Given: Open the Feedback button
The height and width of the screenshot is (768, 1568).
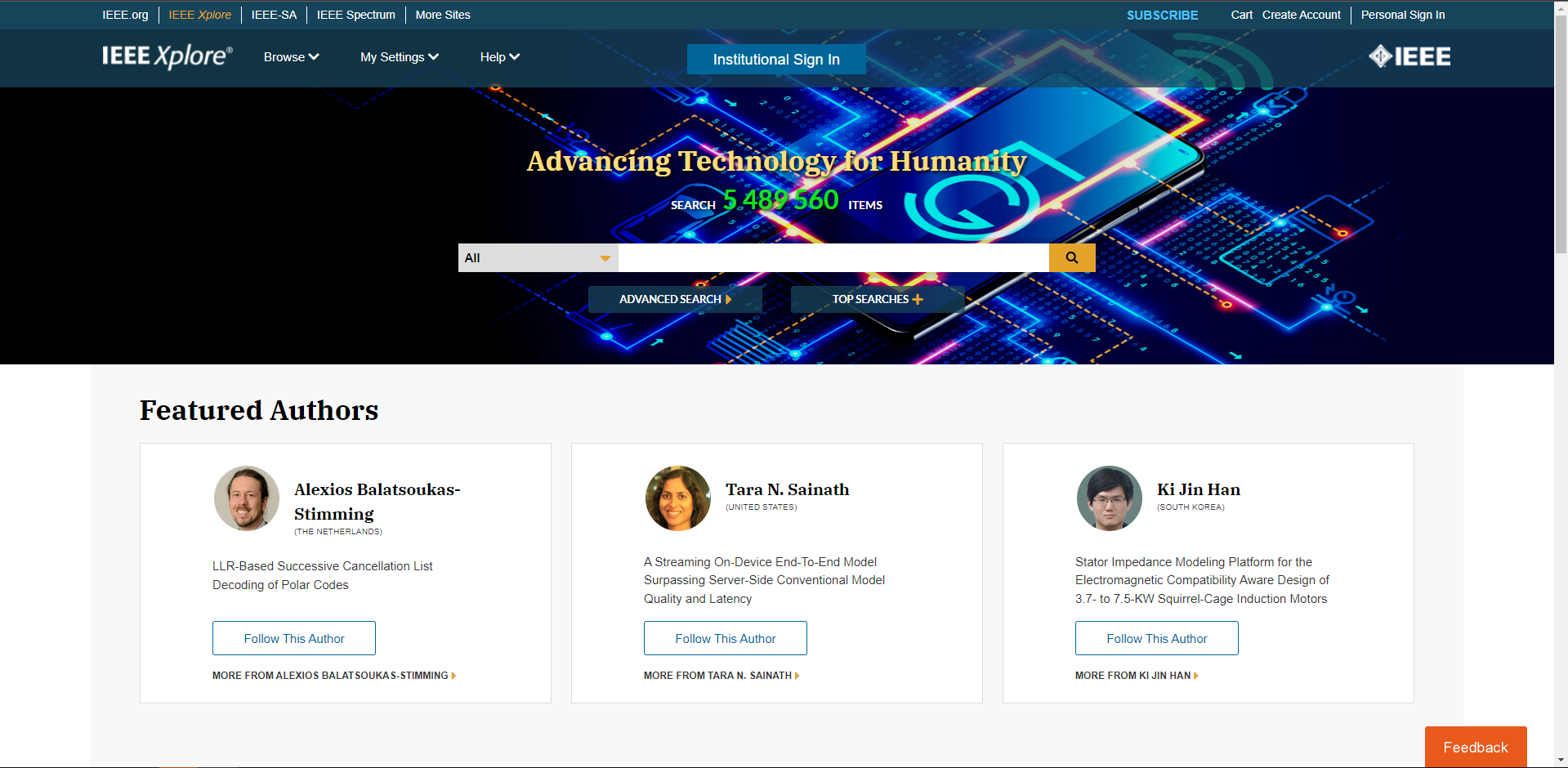Looking at the screenshot, I should tap(1476, 747).
